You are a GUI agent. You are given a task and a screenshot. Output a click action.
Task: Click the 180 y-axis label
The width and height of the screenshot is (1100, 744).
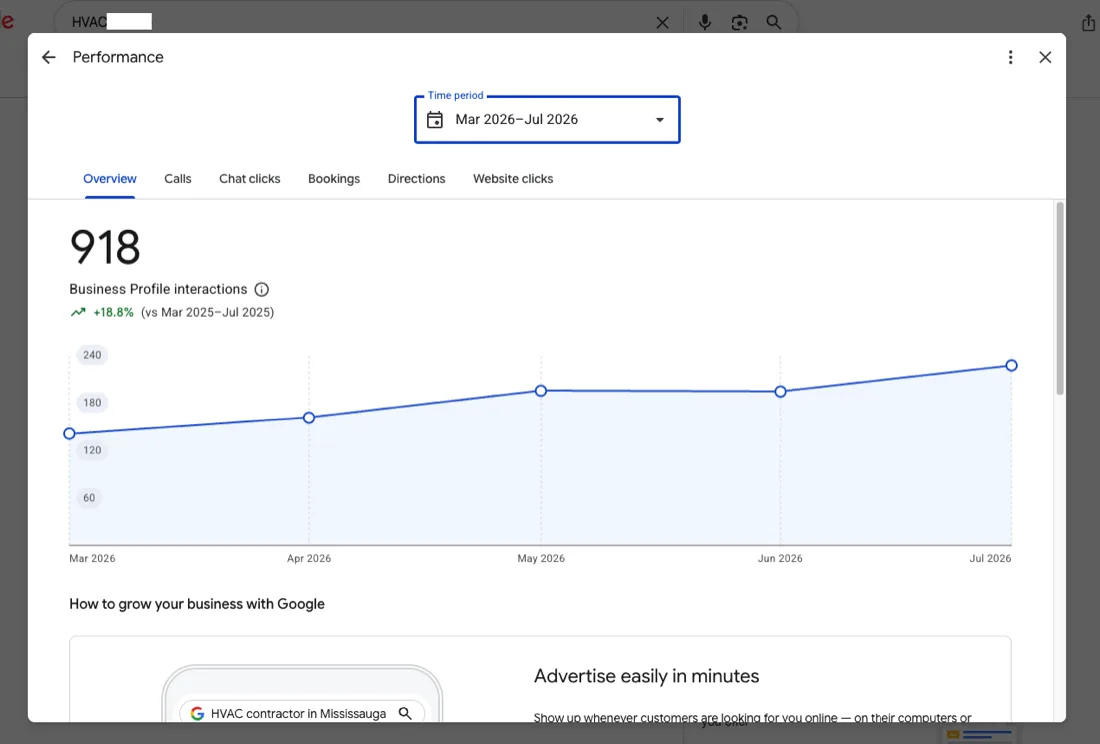coord(92,403)
